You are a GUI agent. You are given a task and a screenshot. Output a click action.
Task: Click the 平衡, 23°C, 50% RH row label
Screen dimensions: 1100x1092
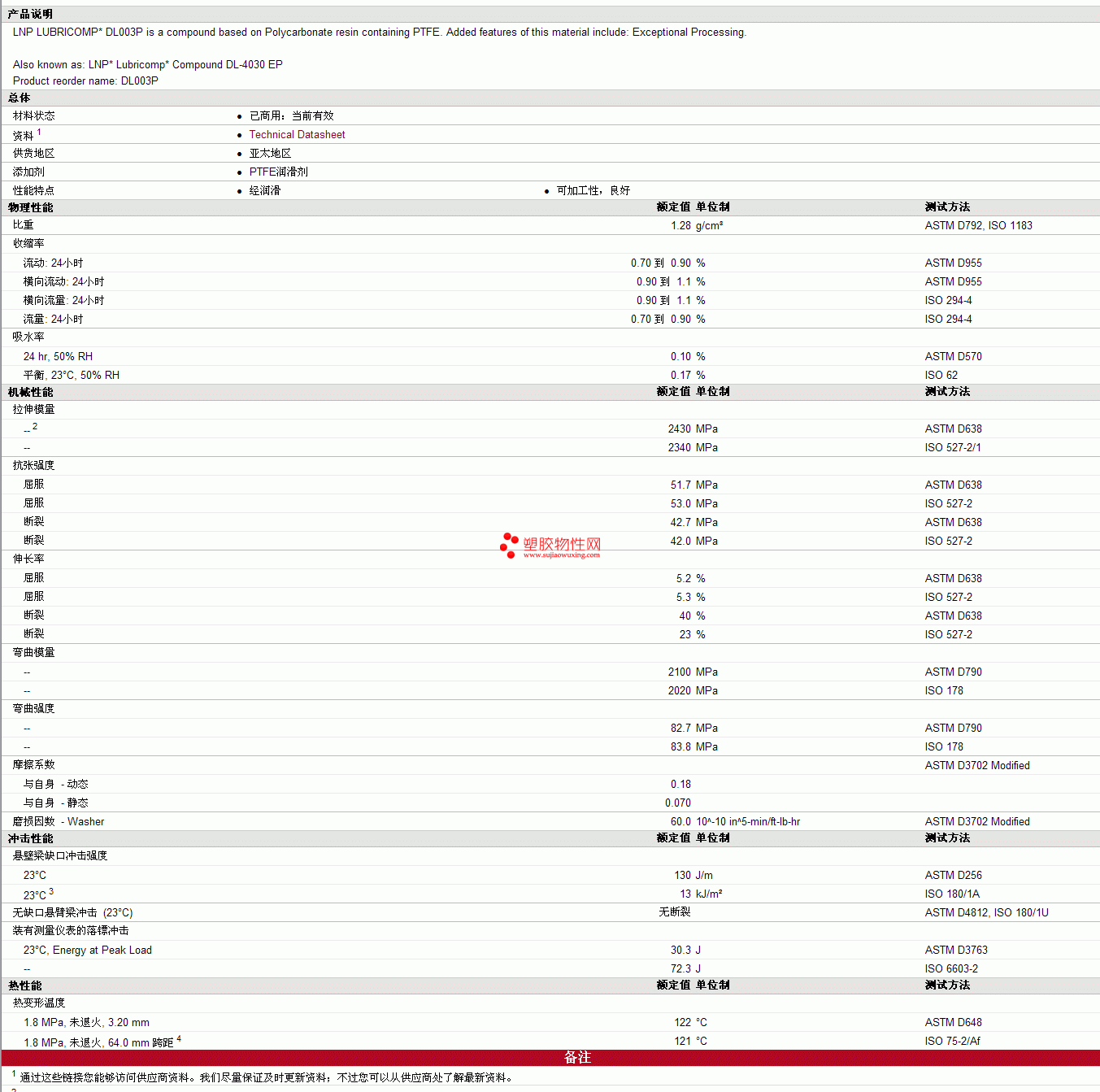tap(71, 376)
